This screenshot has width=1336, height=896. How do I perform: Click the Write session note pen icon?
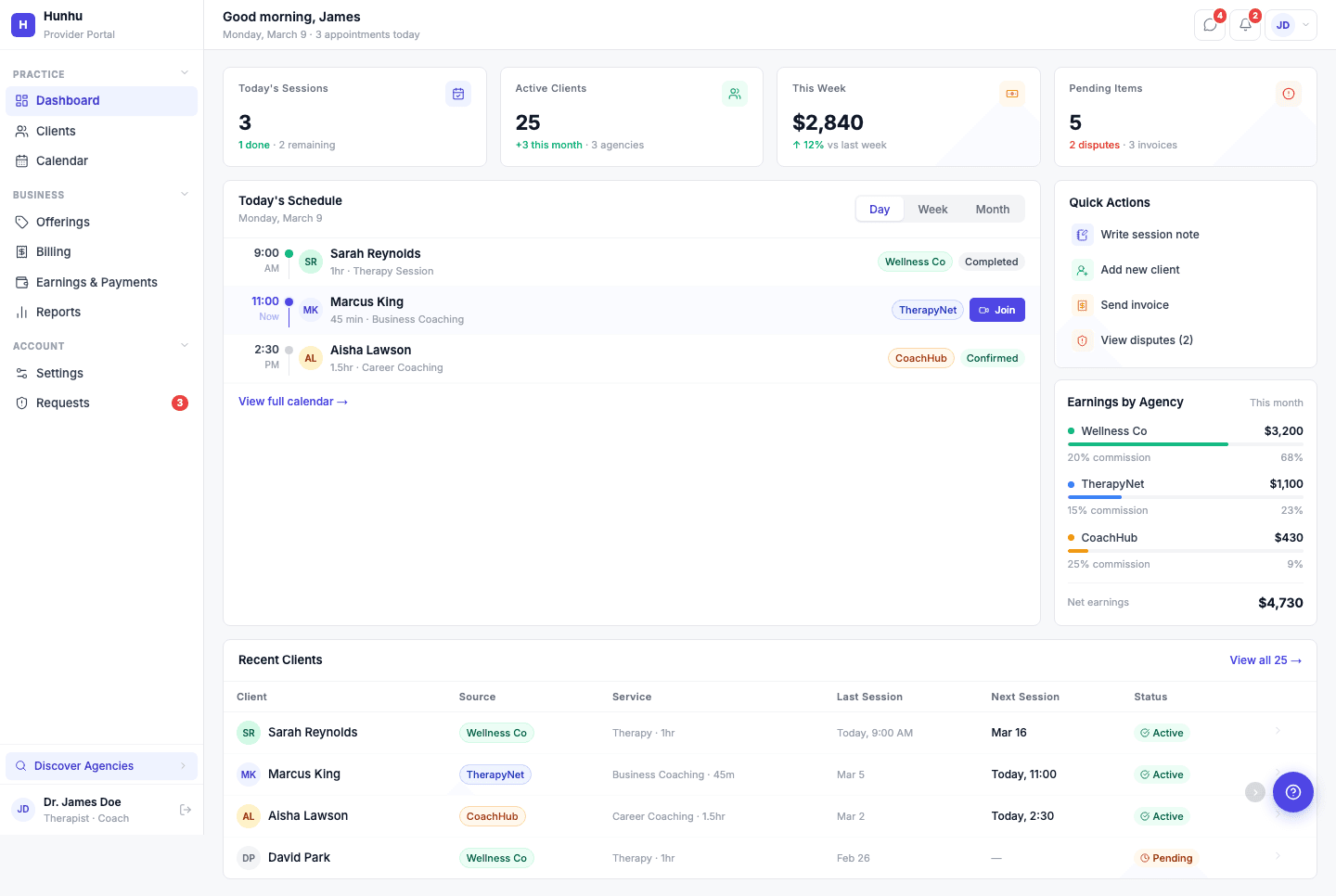[1082, 234]
